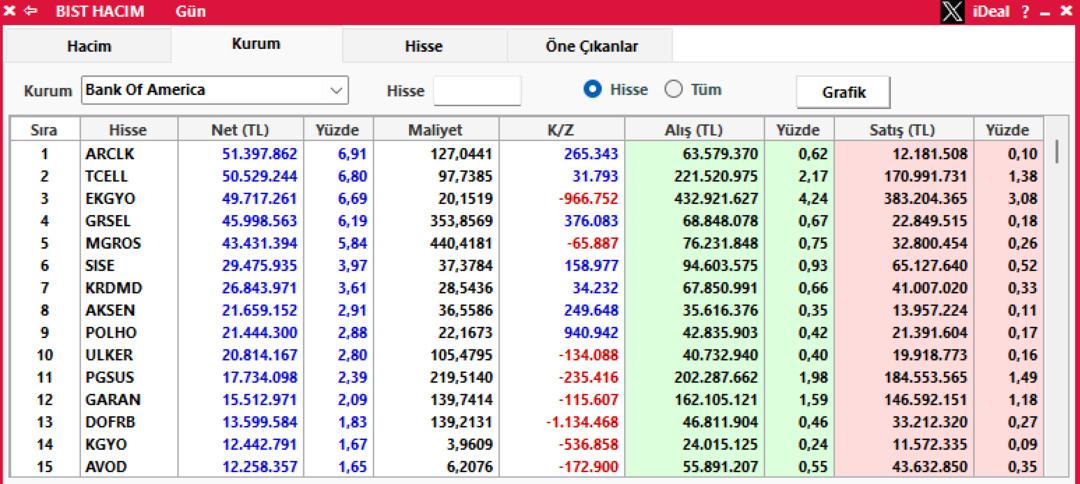Switch to the Öne Çıkanlar tab

point(590,46)
